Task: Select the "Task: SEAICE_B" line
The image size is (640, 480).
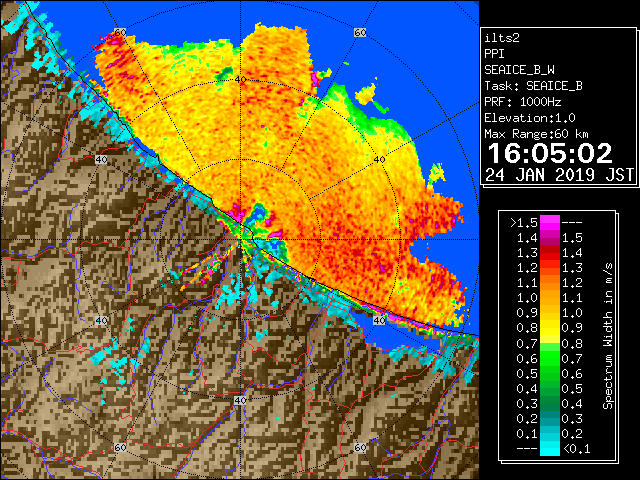Action: coord(533,86)
